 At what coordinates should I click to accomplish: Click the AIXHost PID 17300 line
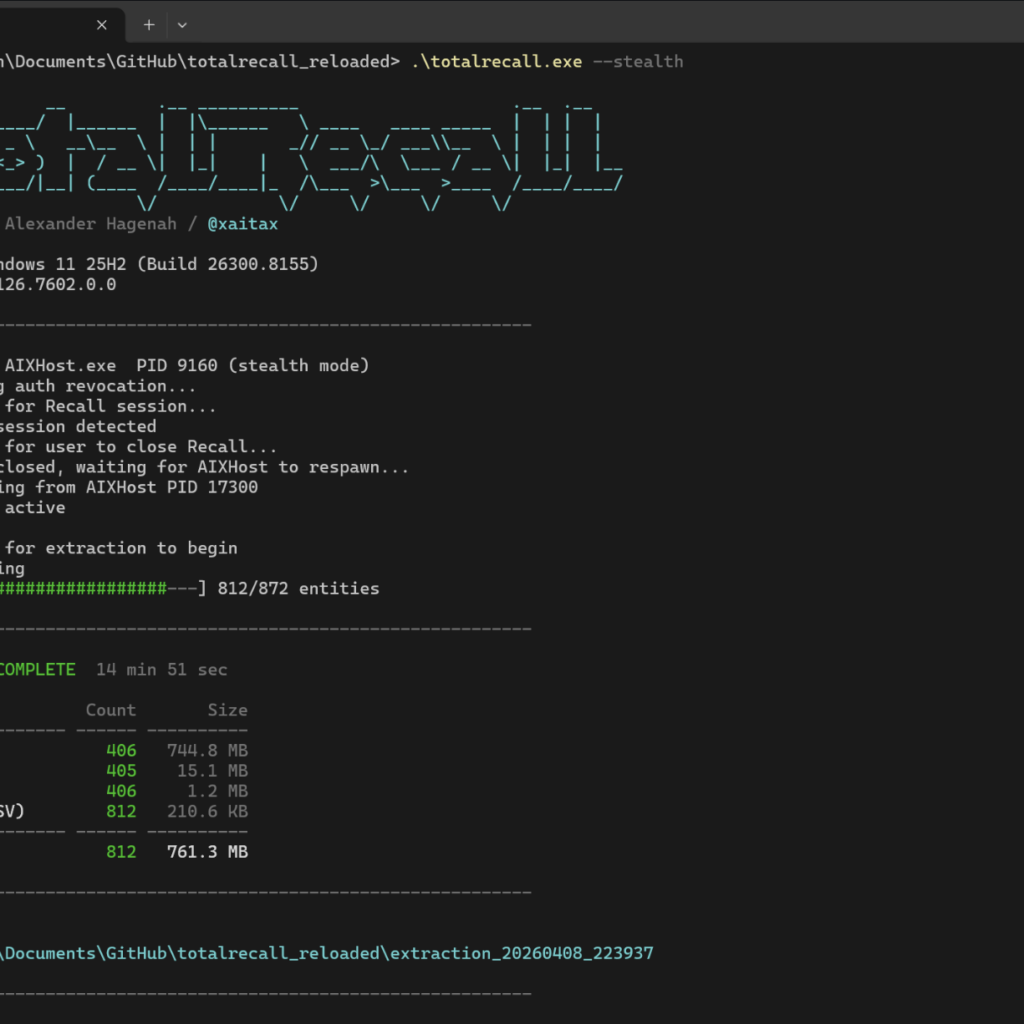[129, 487]
